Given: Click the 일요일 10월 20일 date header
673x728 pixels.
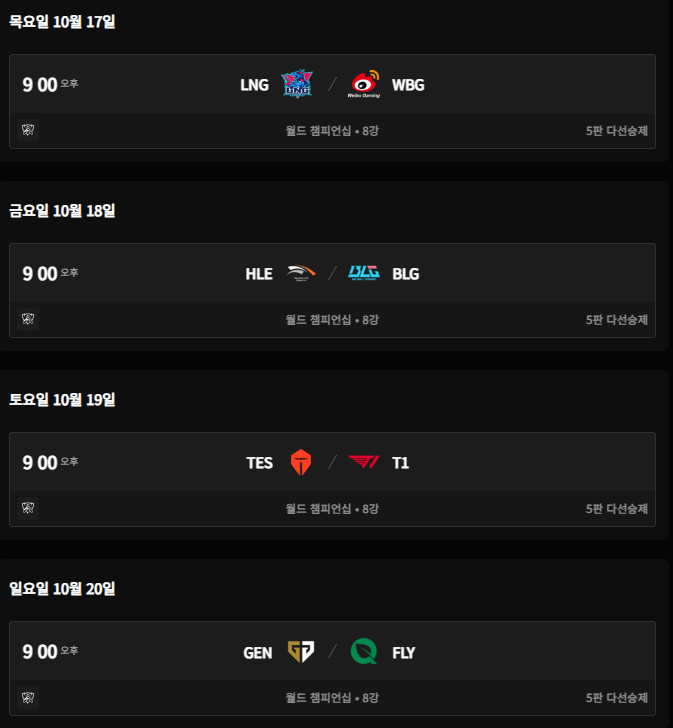Looking at the screenshot, I should coord(63,588).
